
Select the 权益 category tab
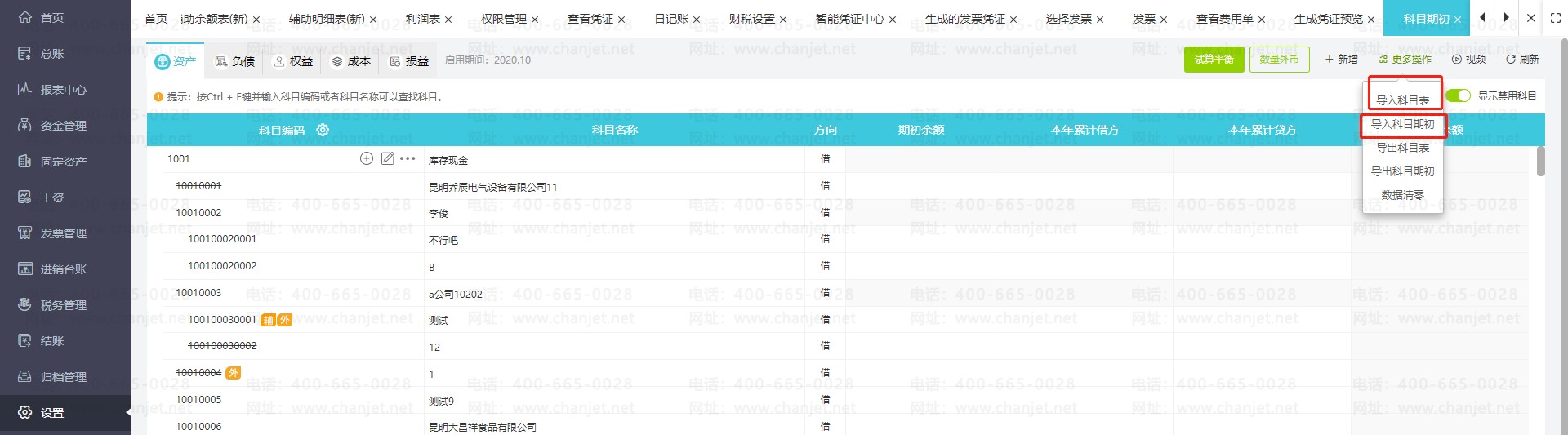click(x=293, y=61)
